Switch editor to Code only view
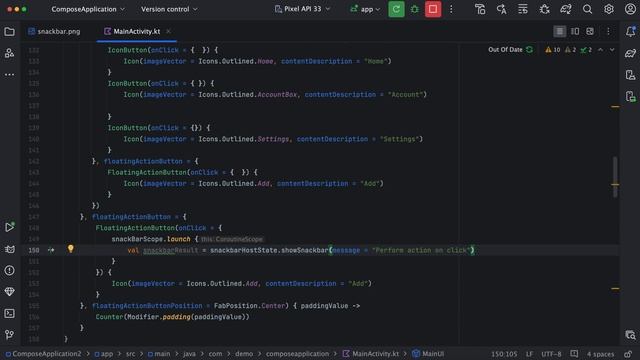The image size is (640, 360). pos(560,31)
